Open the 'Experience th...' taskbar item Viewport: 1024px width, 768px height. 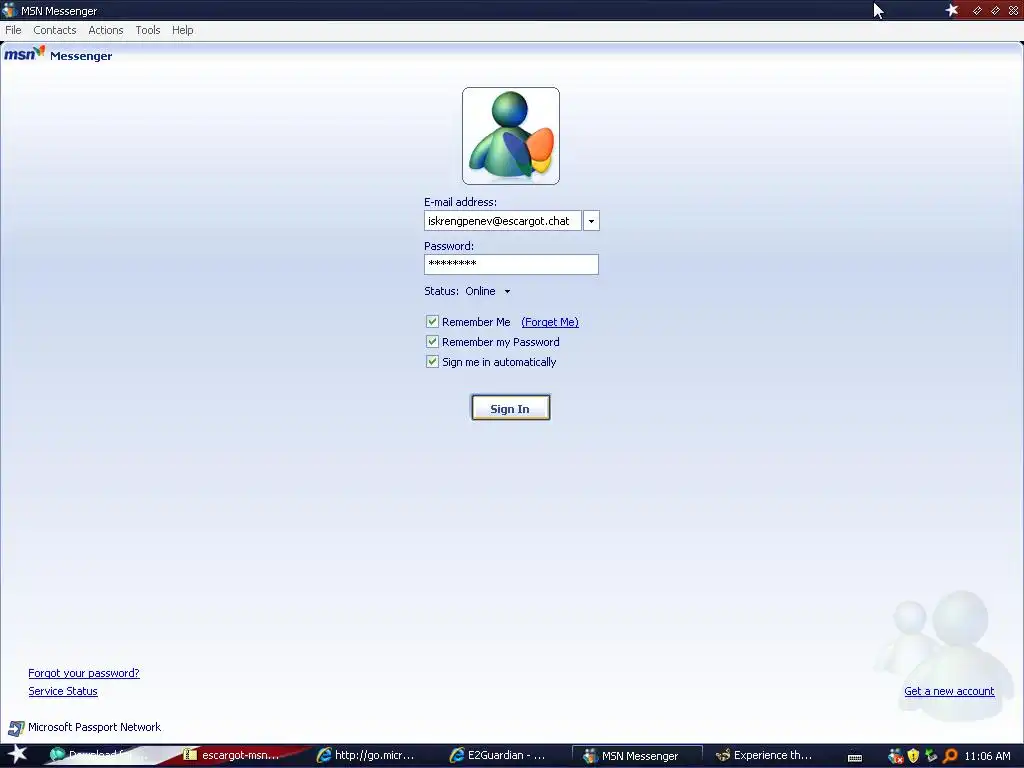764,756
